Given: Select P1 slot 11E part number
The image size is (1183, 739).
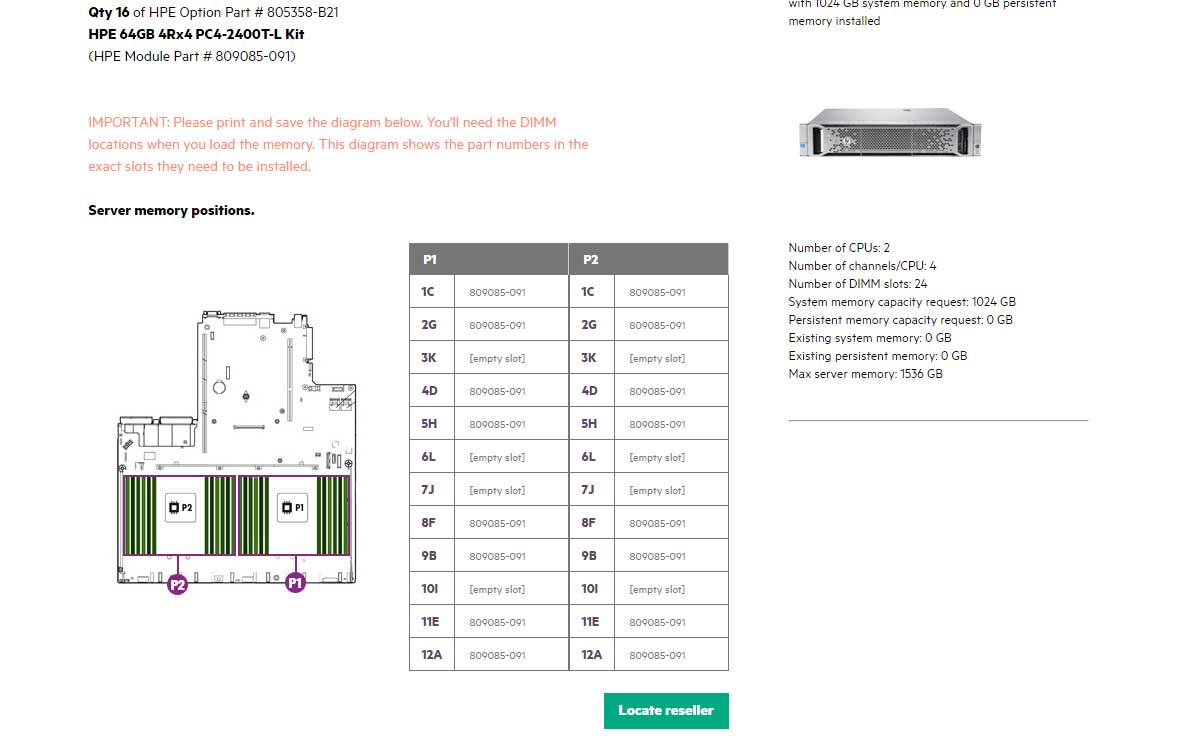Looking at the screenshot, I should pos(497,622).
